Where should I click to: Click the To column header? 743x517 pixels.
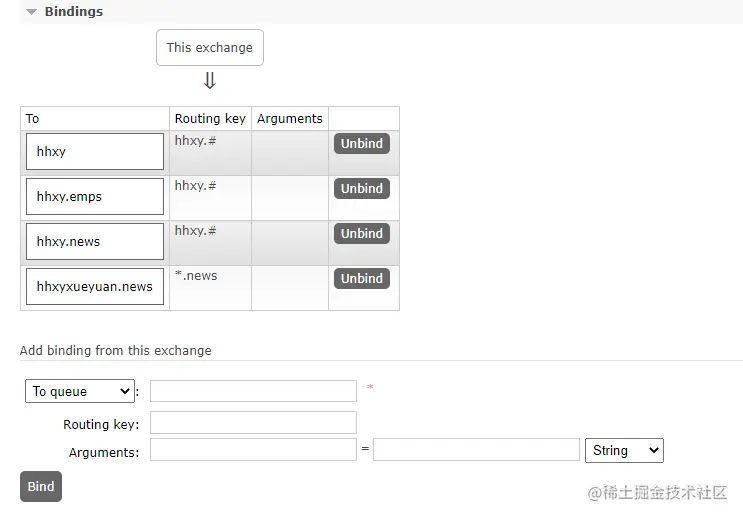(32, 118)
